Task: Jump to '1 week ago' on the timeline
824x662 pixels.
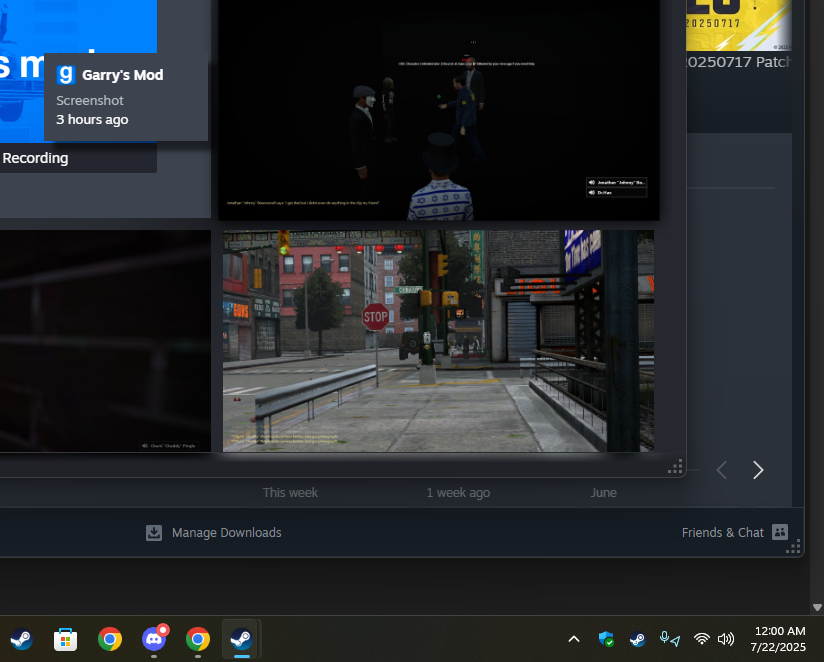Action: coord(458,493)
